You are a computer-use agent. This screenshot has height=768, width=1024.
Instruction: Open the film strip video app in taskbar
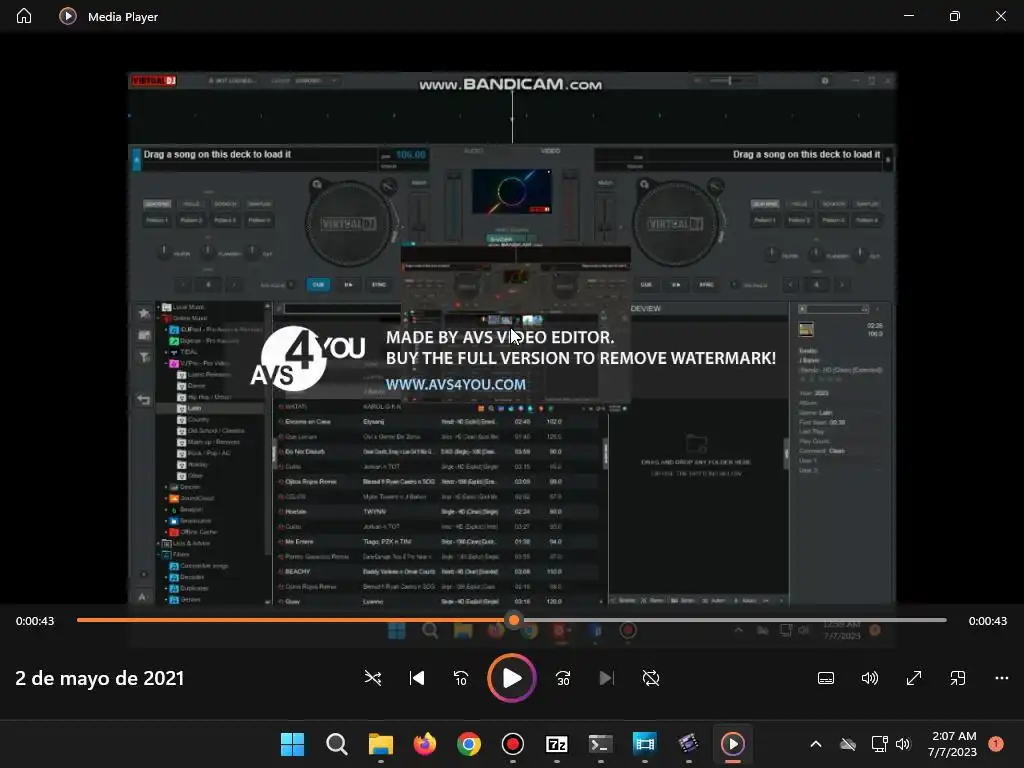tap(645, 744)
